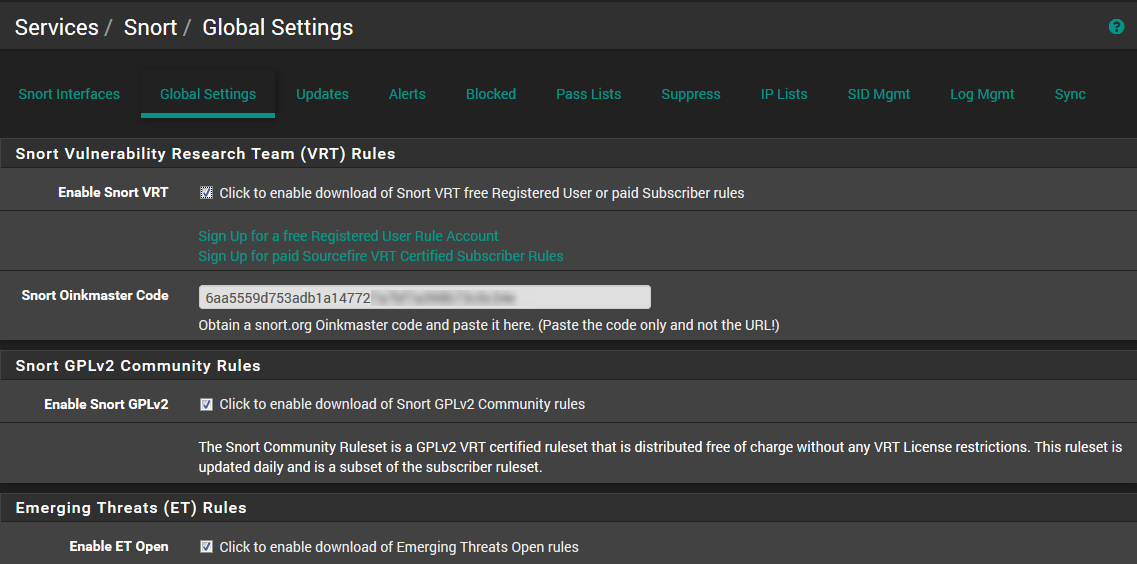Open the Updates tab

pos(323,94)
